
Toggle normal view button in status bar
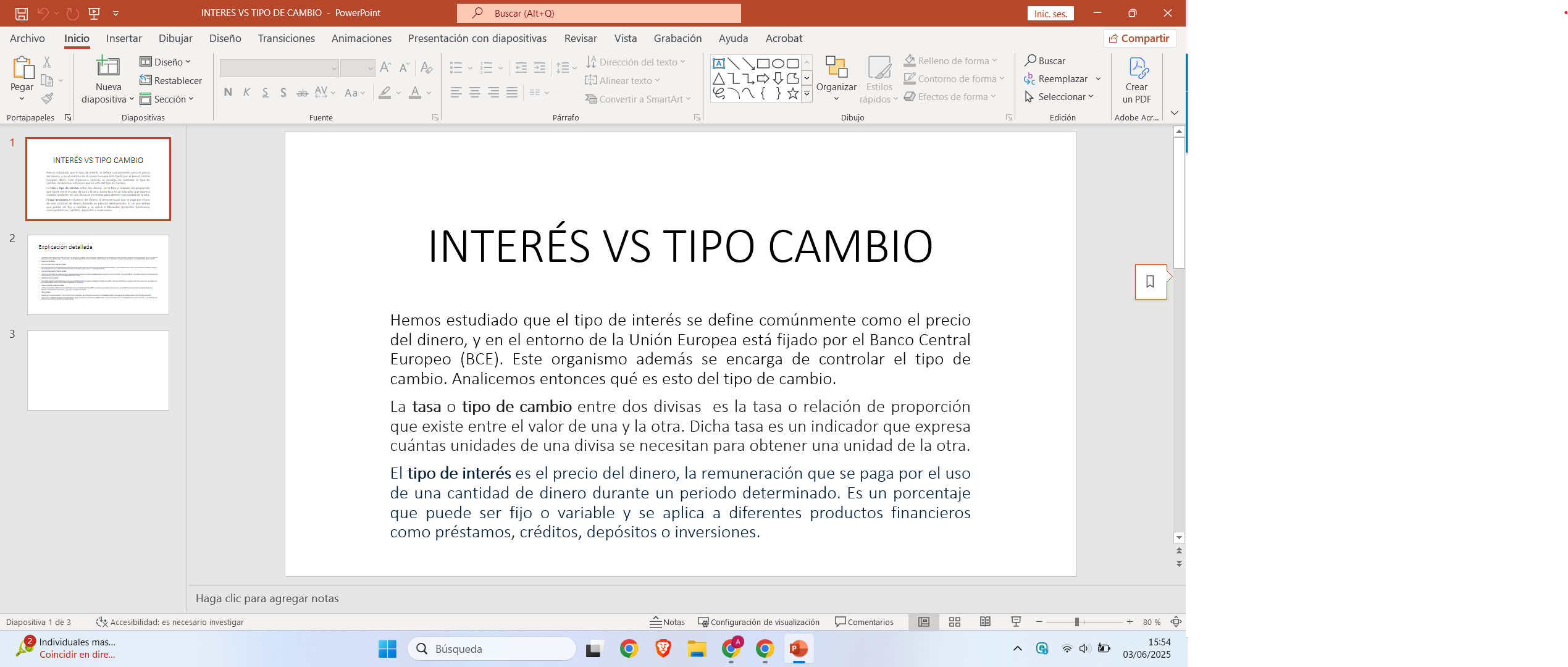924,622
